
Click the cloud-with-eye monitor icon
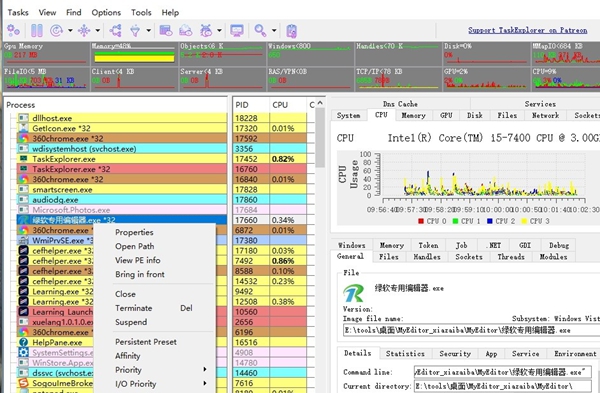[186, 30]
